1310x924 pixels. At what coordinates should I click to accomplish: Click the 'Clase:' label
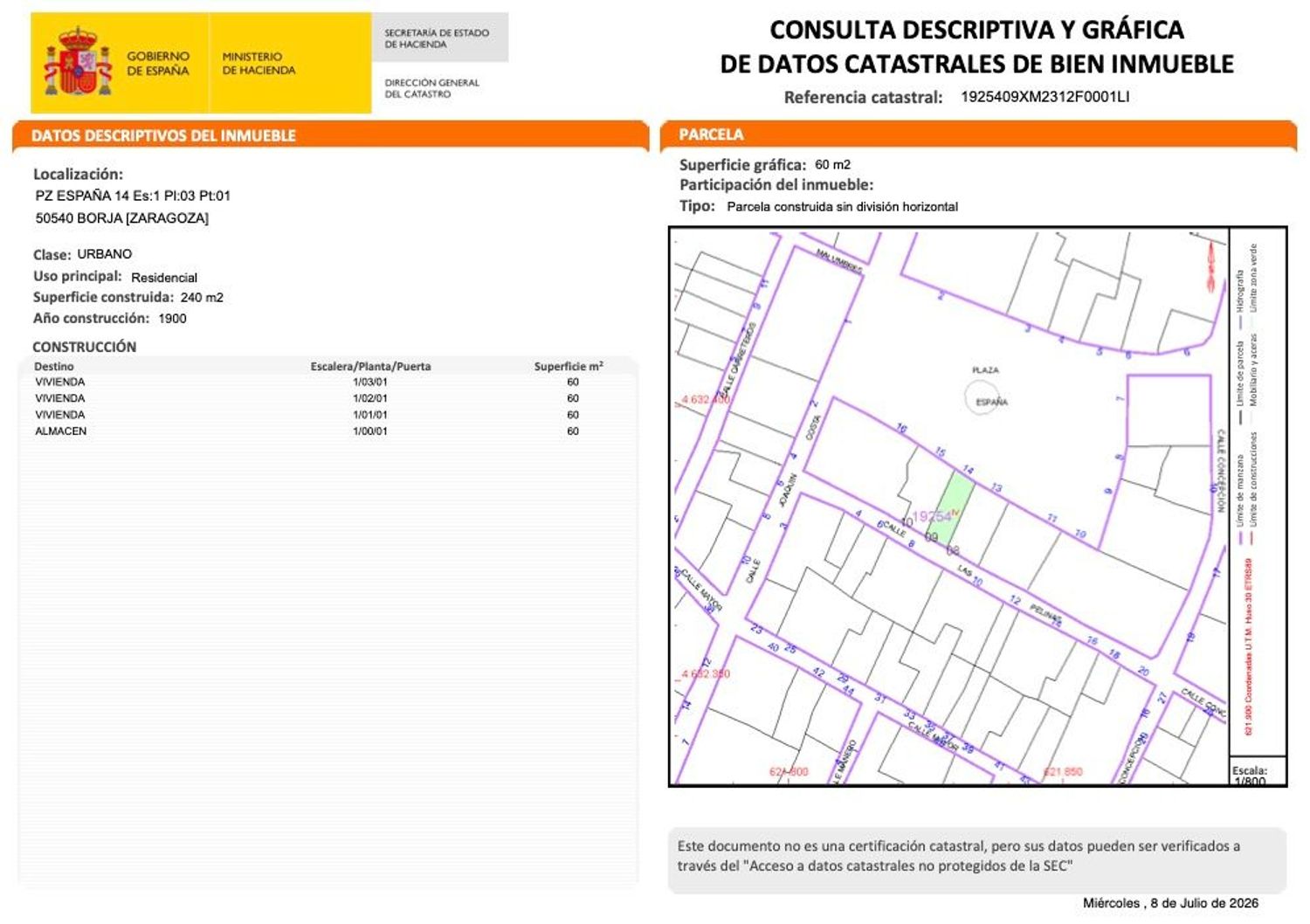[x=52, y=255]
